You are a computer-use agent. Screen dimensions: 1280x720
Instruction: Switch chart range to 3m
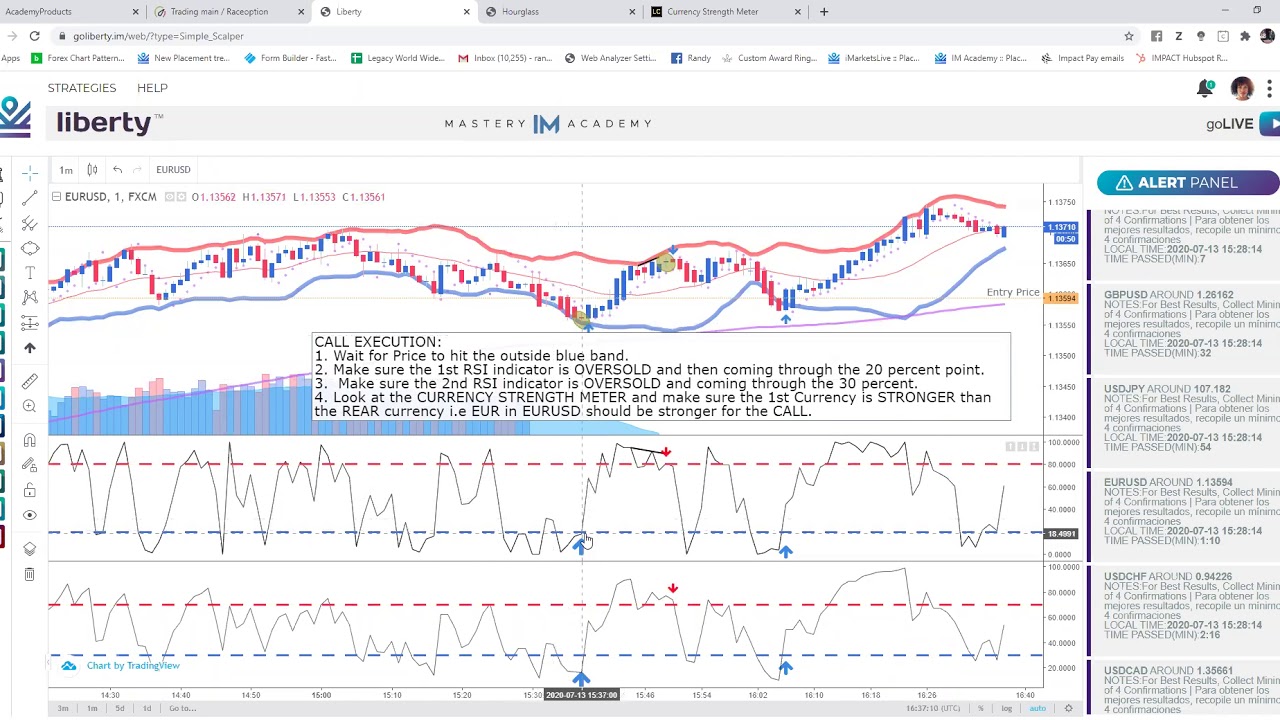click(63, 708)
